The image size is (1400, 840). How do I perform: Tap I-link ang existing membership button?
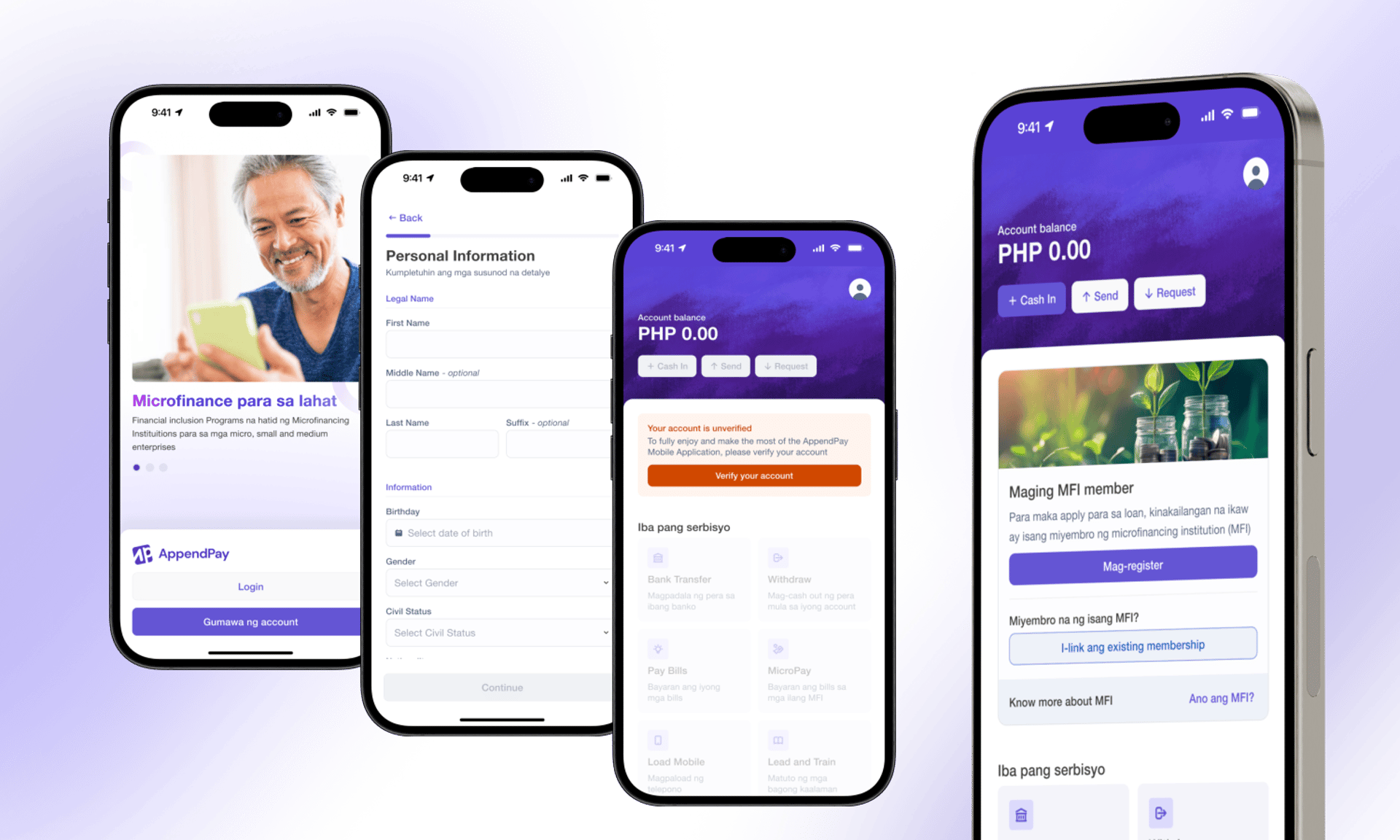coord(1132,647)
